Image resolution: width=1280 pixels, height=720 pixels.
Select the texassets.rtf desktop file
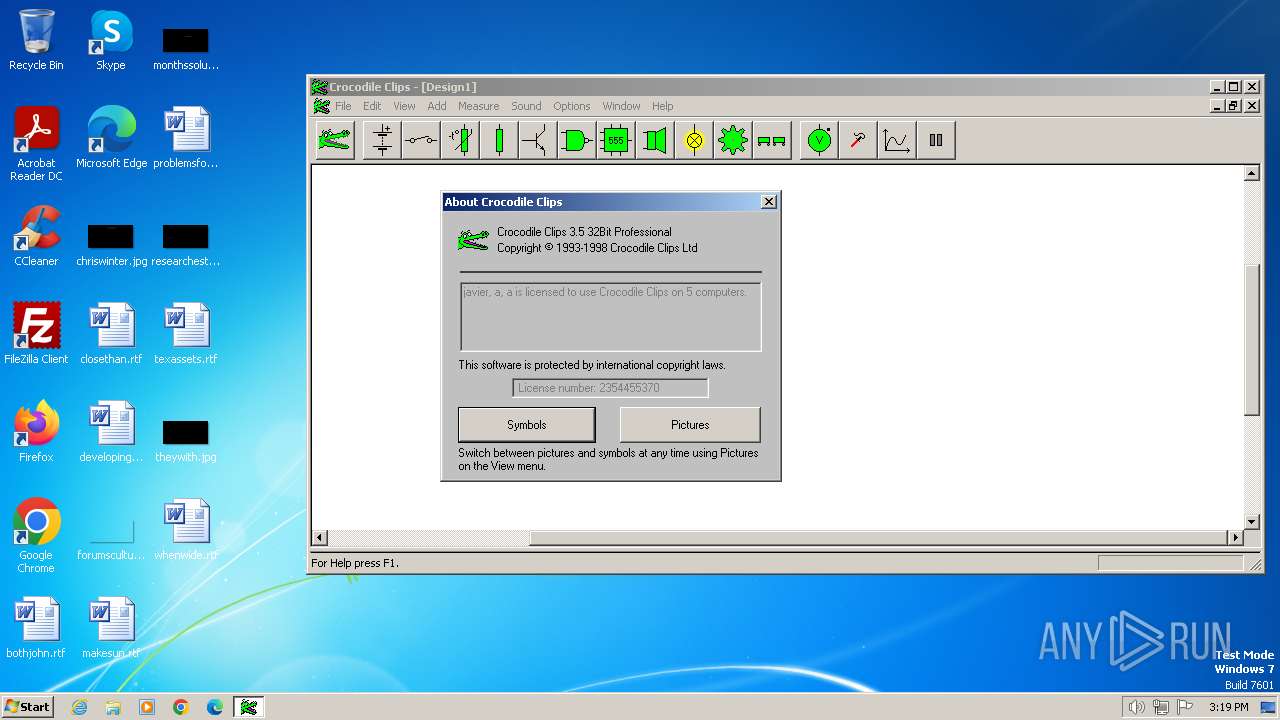pos(186,334)
